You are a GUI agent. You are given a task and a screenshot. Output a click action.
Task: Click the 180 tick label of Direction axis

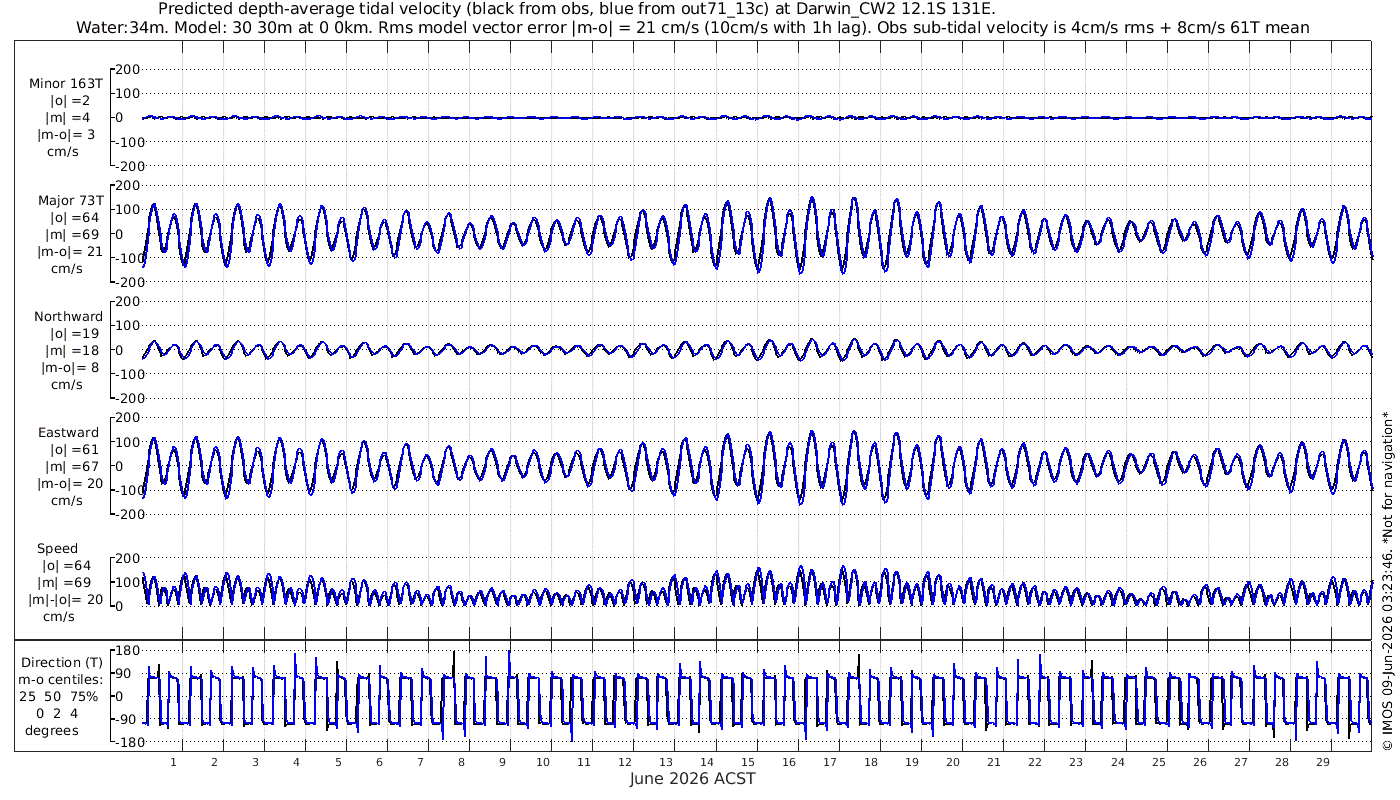coord(126,651)
